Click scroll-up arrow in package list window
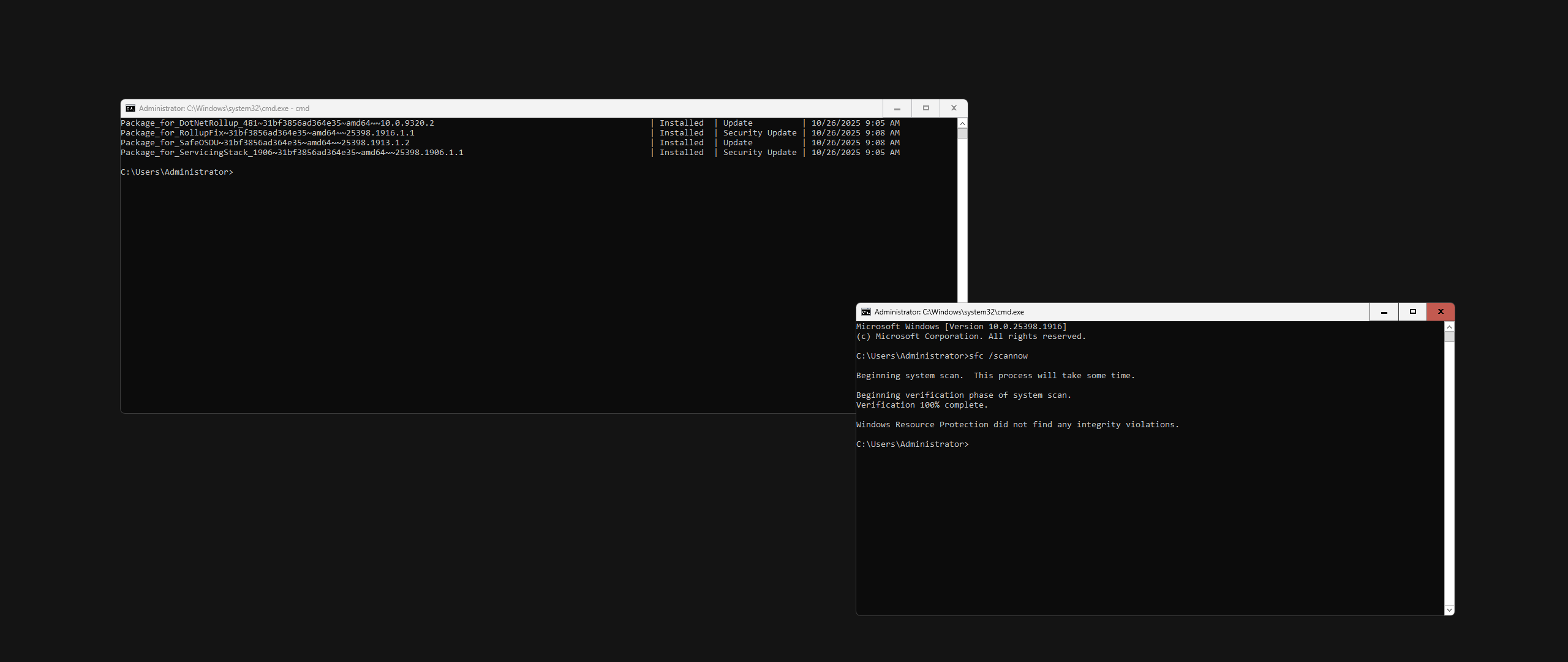 pos(962,123)
